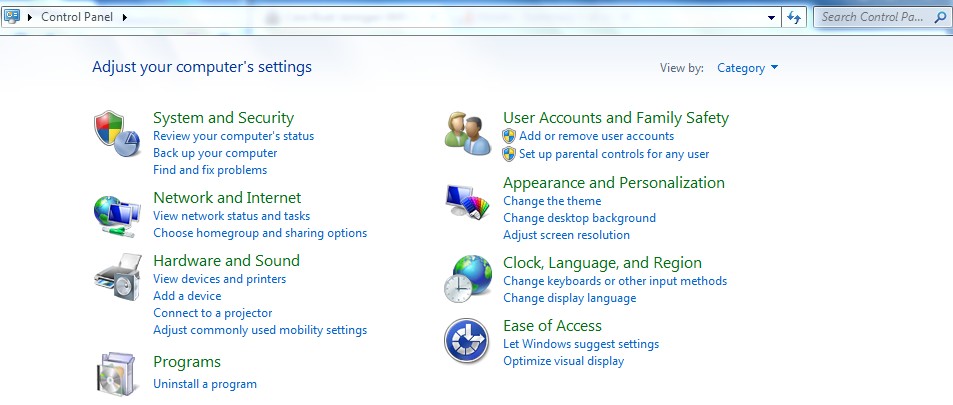This screenshot has width=953, height=405.
Task: Select Uninstall a program
Action: [205, 384]
